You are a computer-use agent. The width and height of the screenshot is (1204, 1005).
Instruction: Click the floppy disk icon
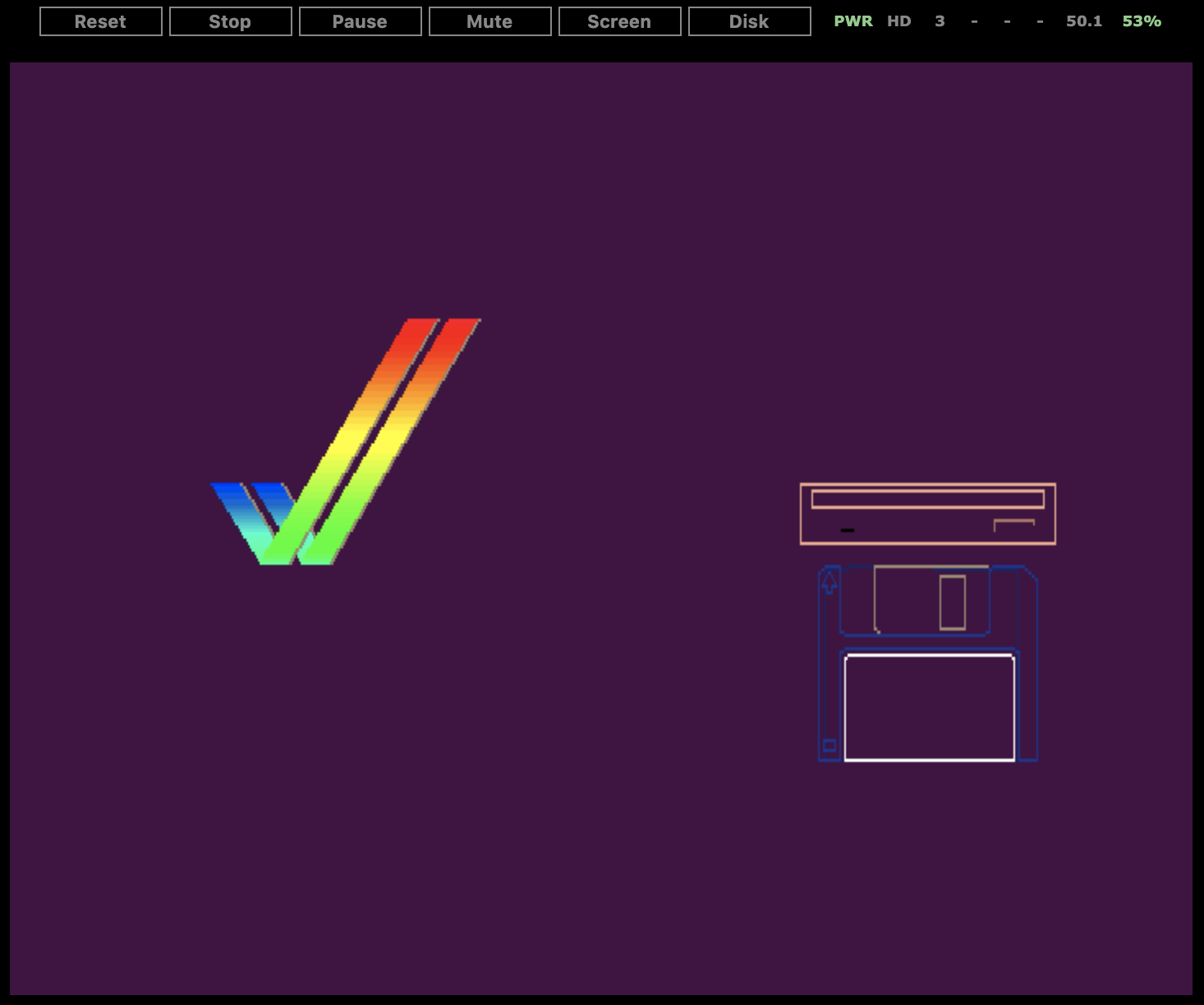928,663
